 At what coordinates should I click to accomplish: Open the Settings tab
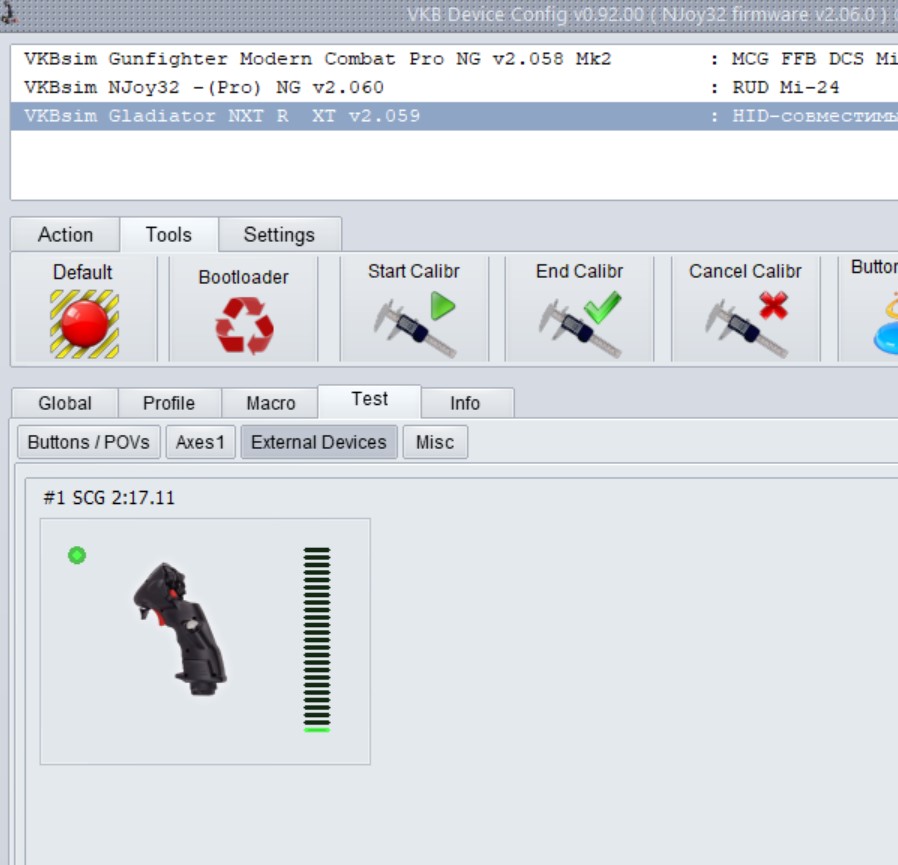(x=279, y=235)
